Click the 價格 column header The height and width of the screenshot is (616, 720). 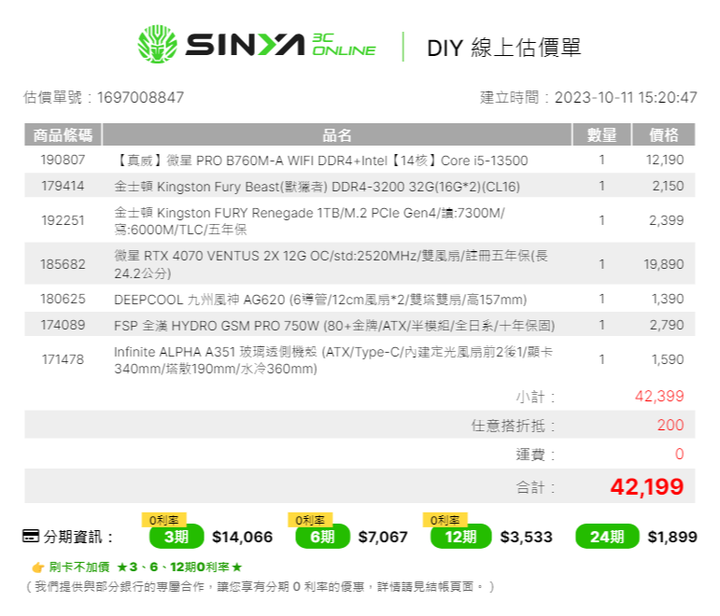pos(664,135)
